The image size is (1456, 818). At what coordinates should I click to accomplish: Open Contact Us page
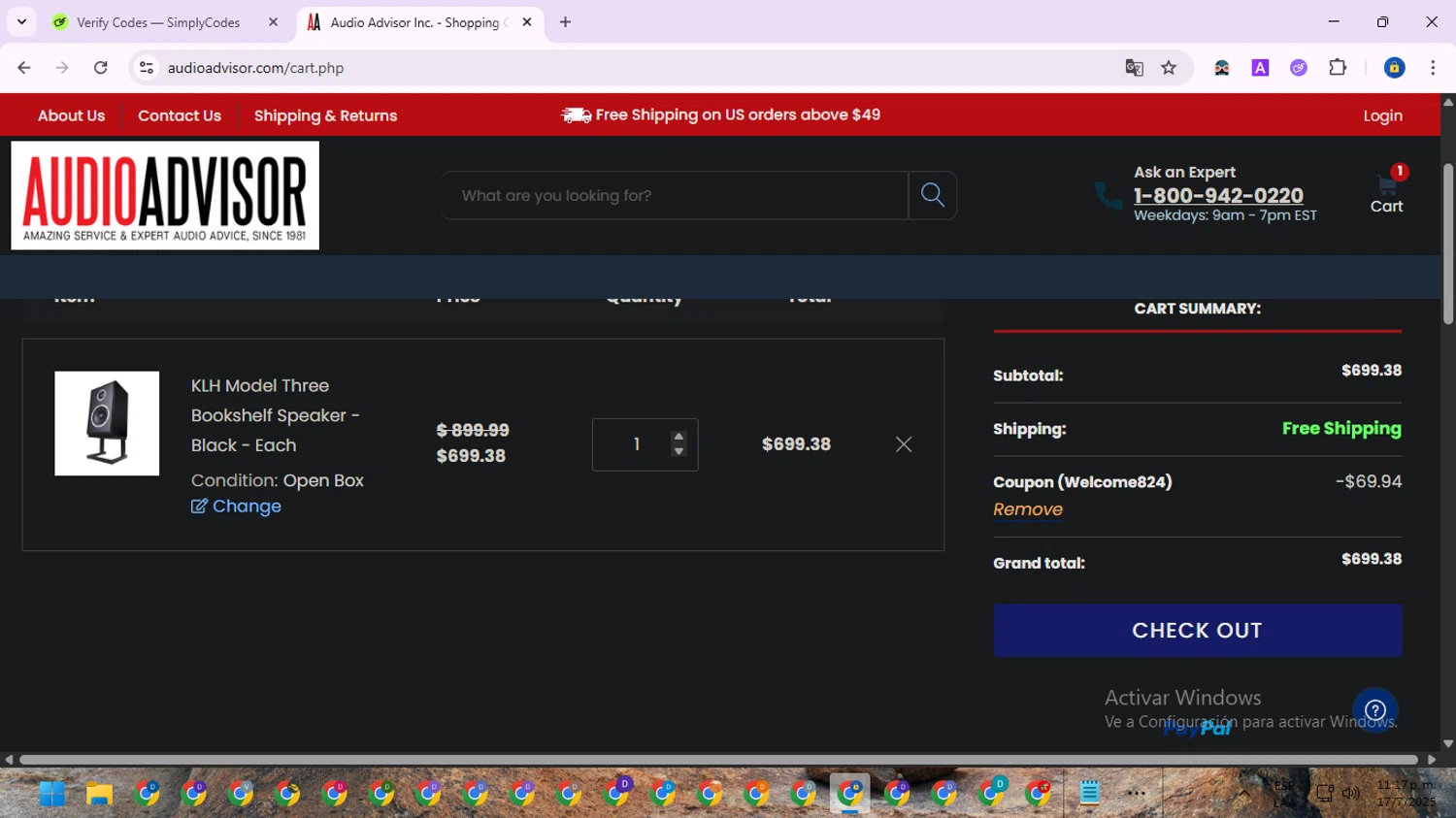click(180, 115)
